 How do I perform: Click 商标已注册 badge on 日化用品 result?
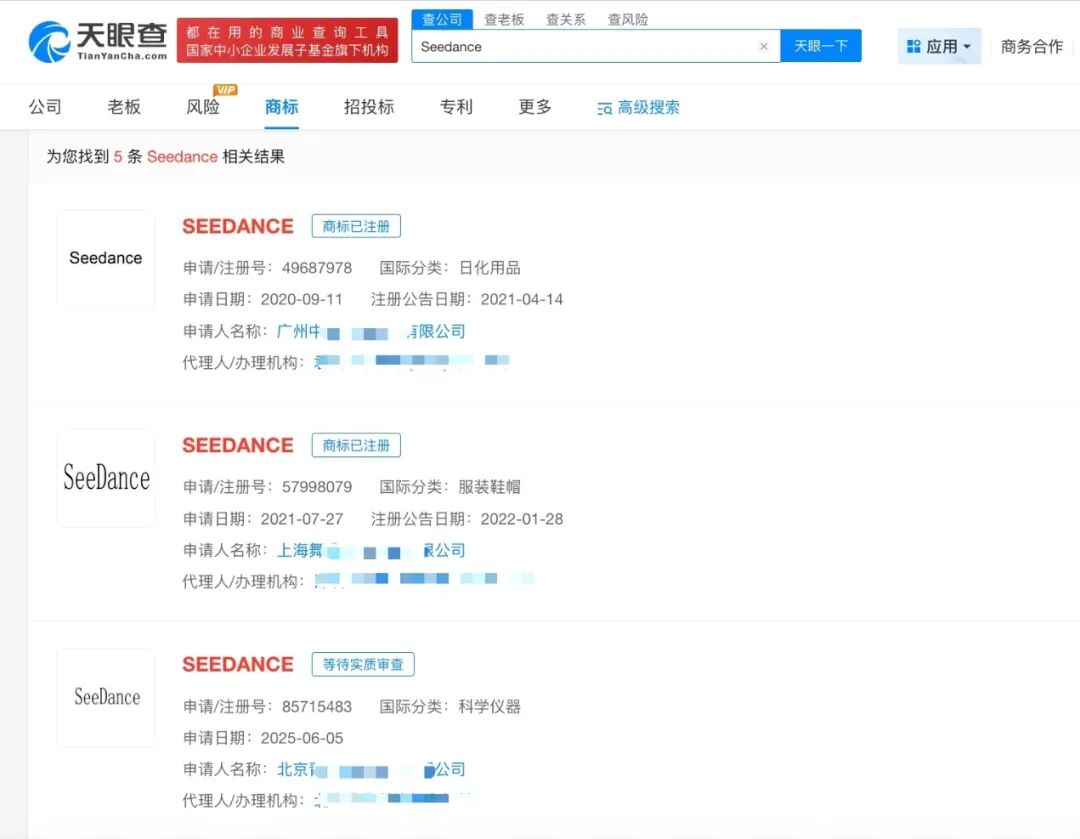pyautogui.click(x=356, y=226)
